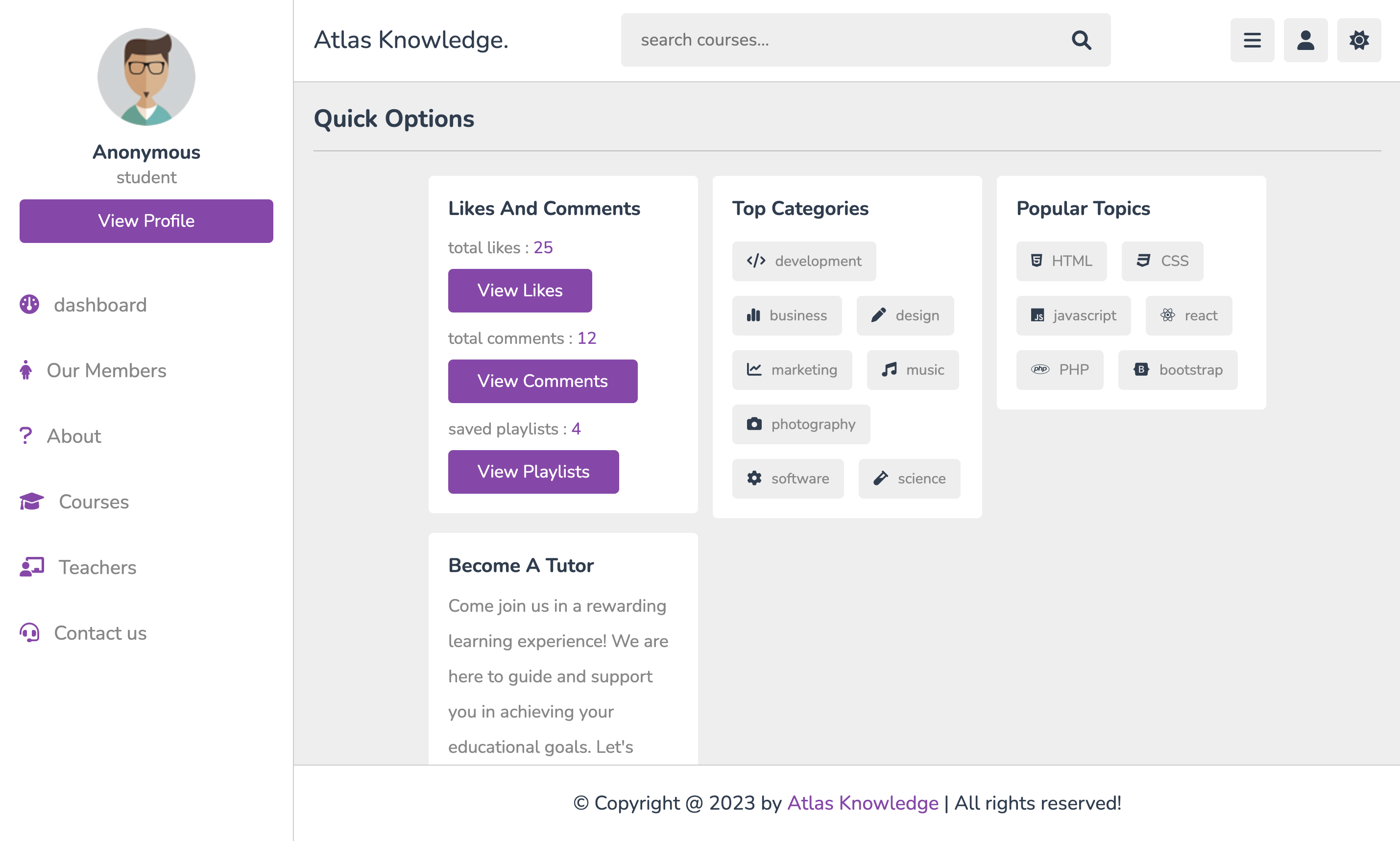Click the search courses input field

point(845,40)
